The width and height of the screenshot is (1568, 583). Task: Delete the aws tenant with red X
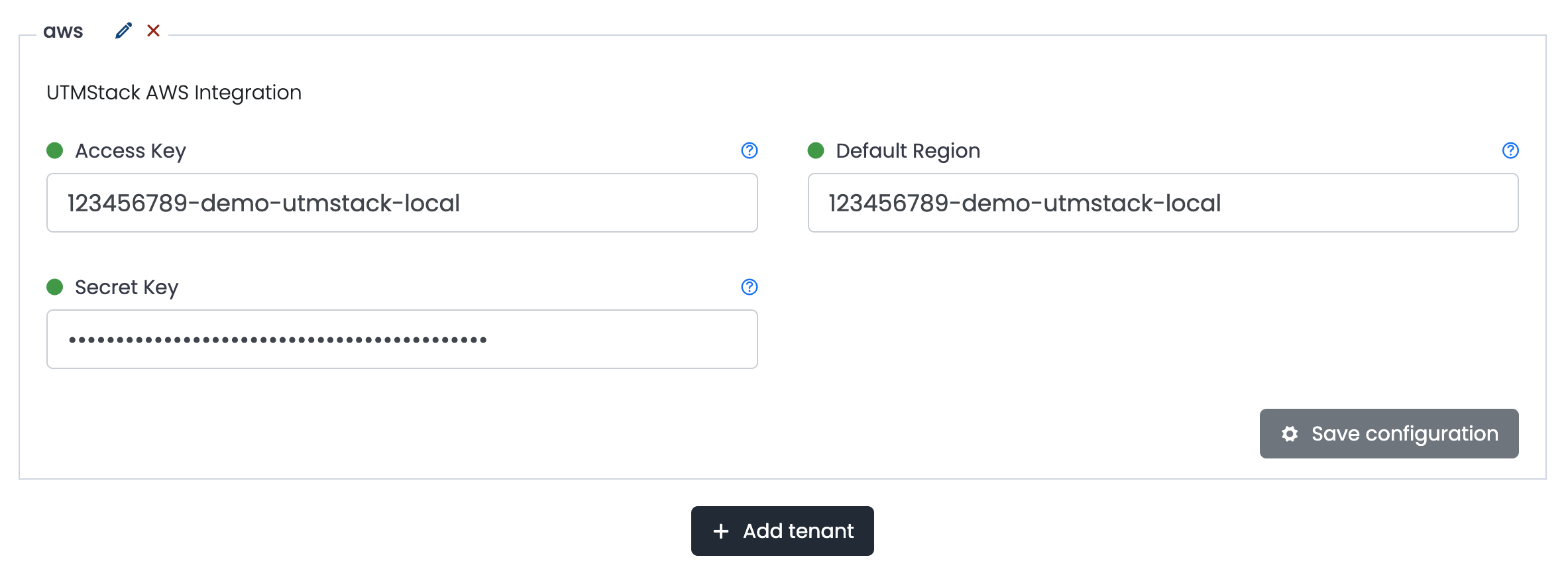[x=153, y=30]
